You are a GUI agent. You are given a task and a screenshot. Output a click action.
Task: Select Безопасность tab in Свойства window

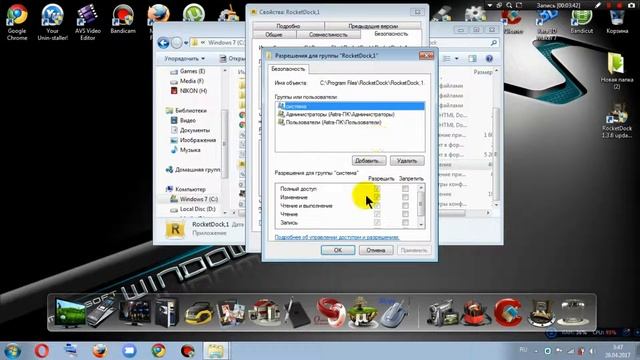pos(391,34)
